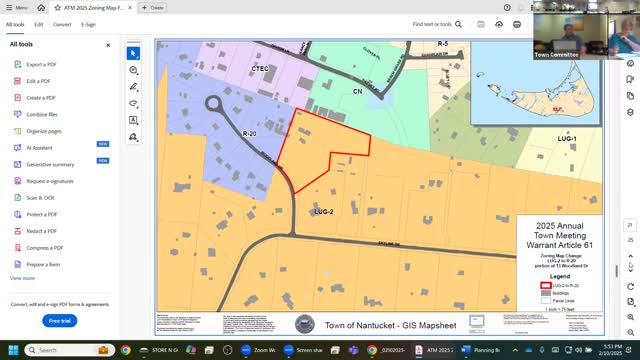This screenshot has height=360, width=640.
Task: Open the Convert menu tab
Action: [62, 24]
